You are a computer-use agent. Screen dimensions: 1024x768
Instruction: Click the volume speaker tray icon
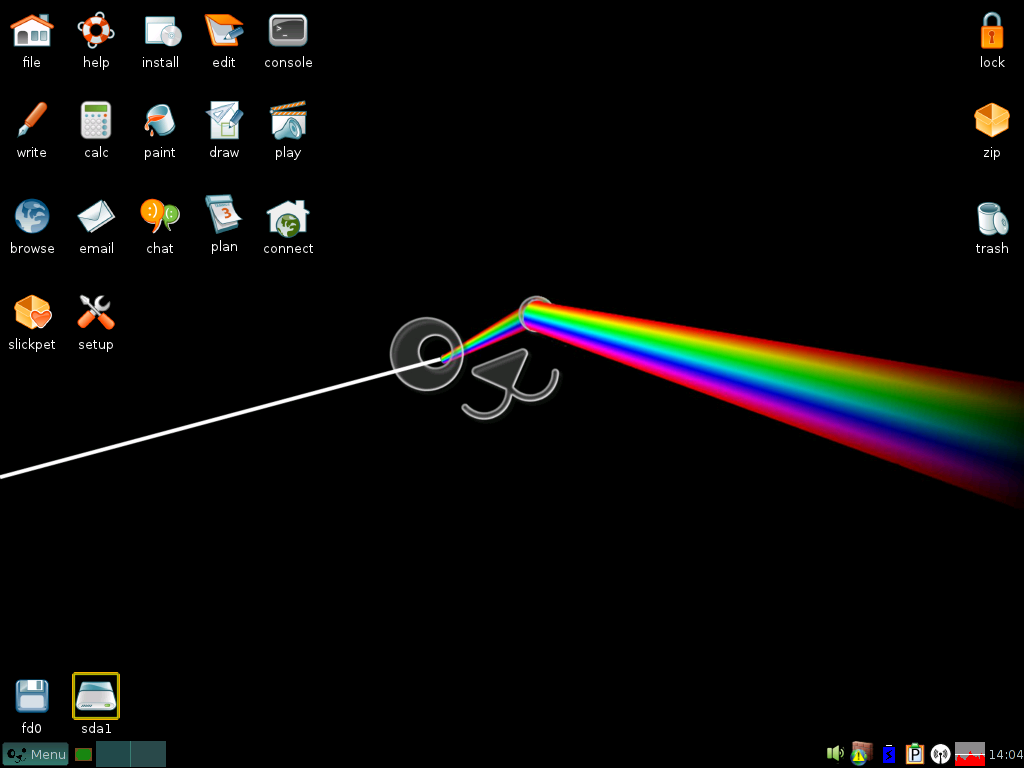(835, 754)
